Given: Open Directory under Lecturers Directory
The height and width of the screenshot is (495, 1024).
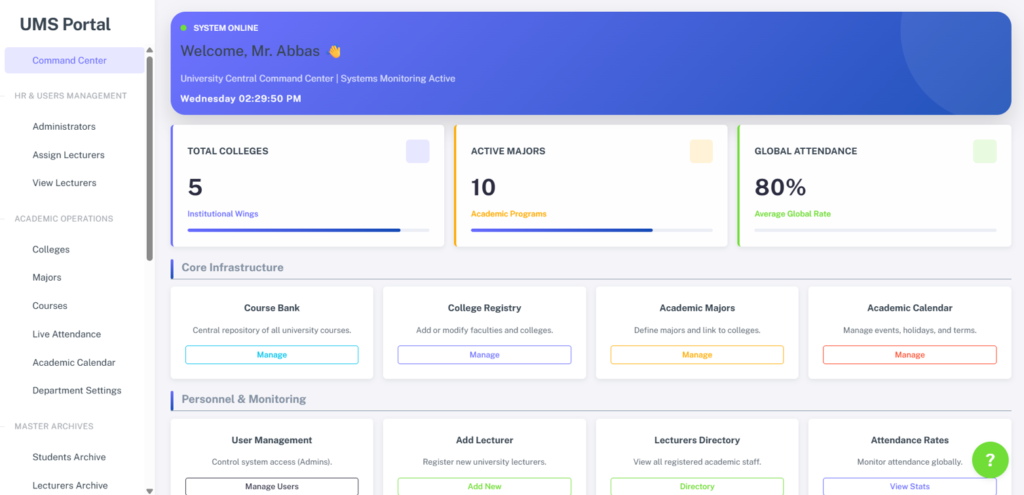Looking at the screenshot, I should 697,487.
